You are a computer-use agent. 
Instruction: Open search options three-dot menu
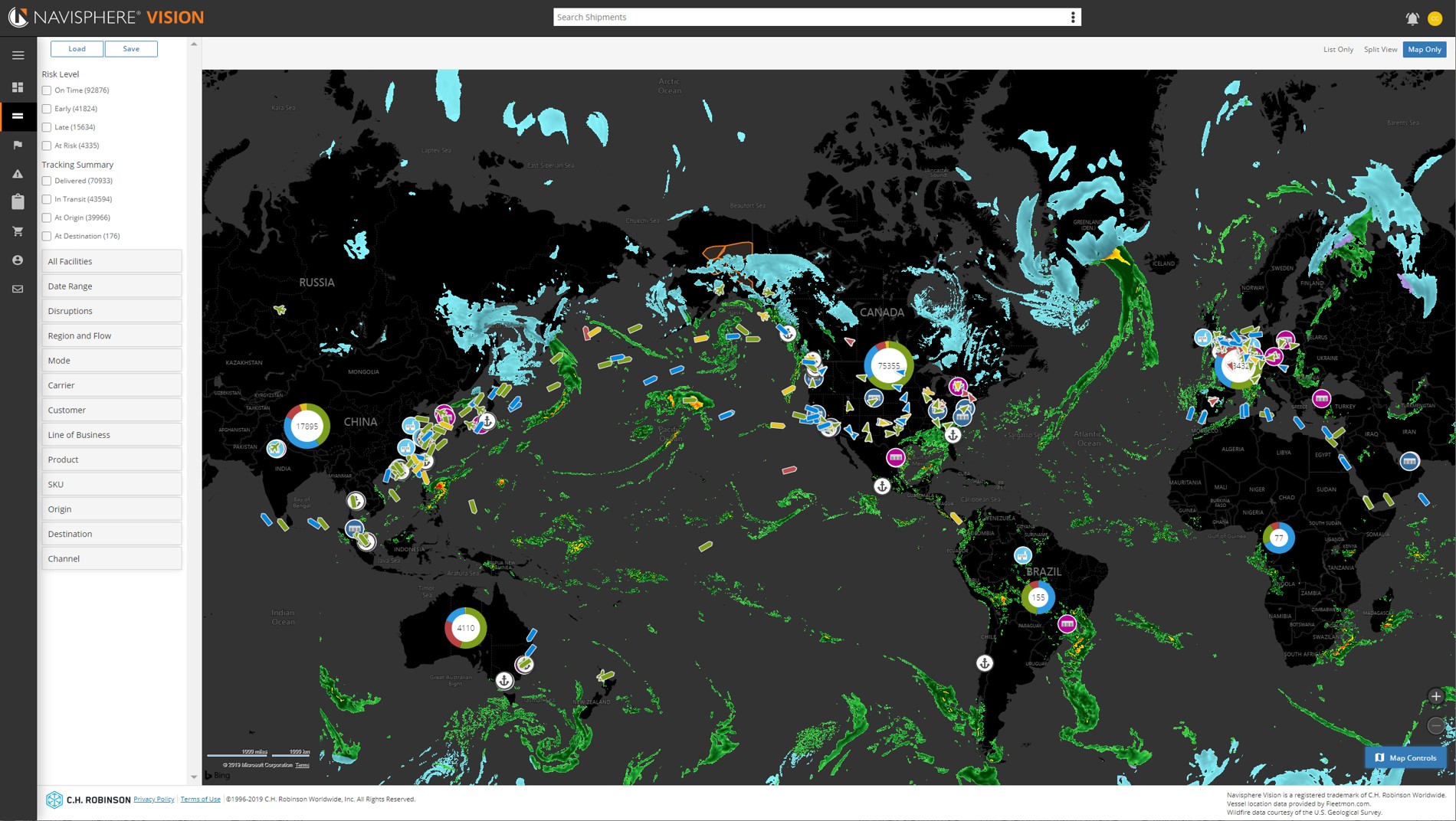click(1073, 18)
